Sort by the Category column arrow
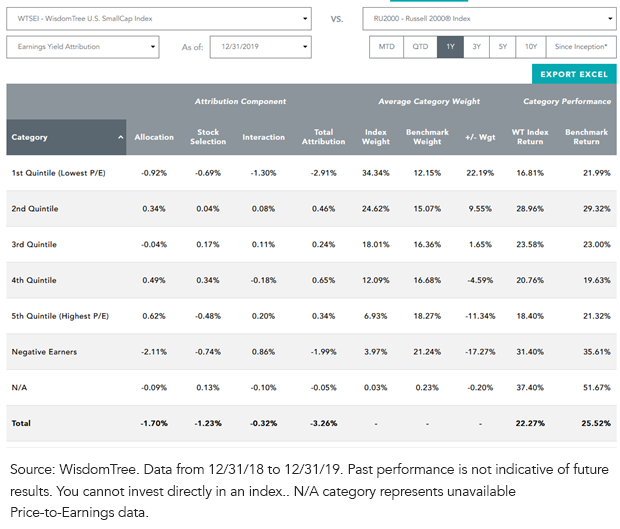Image resolution: width=620 pixels, height=529 pixels. pyautogui.click(x=121, y=137)
